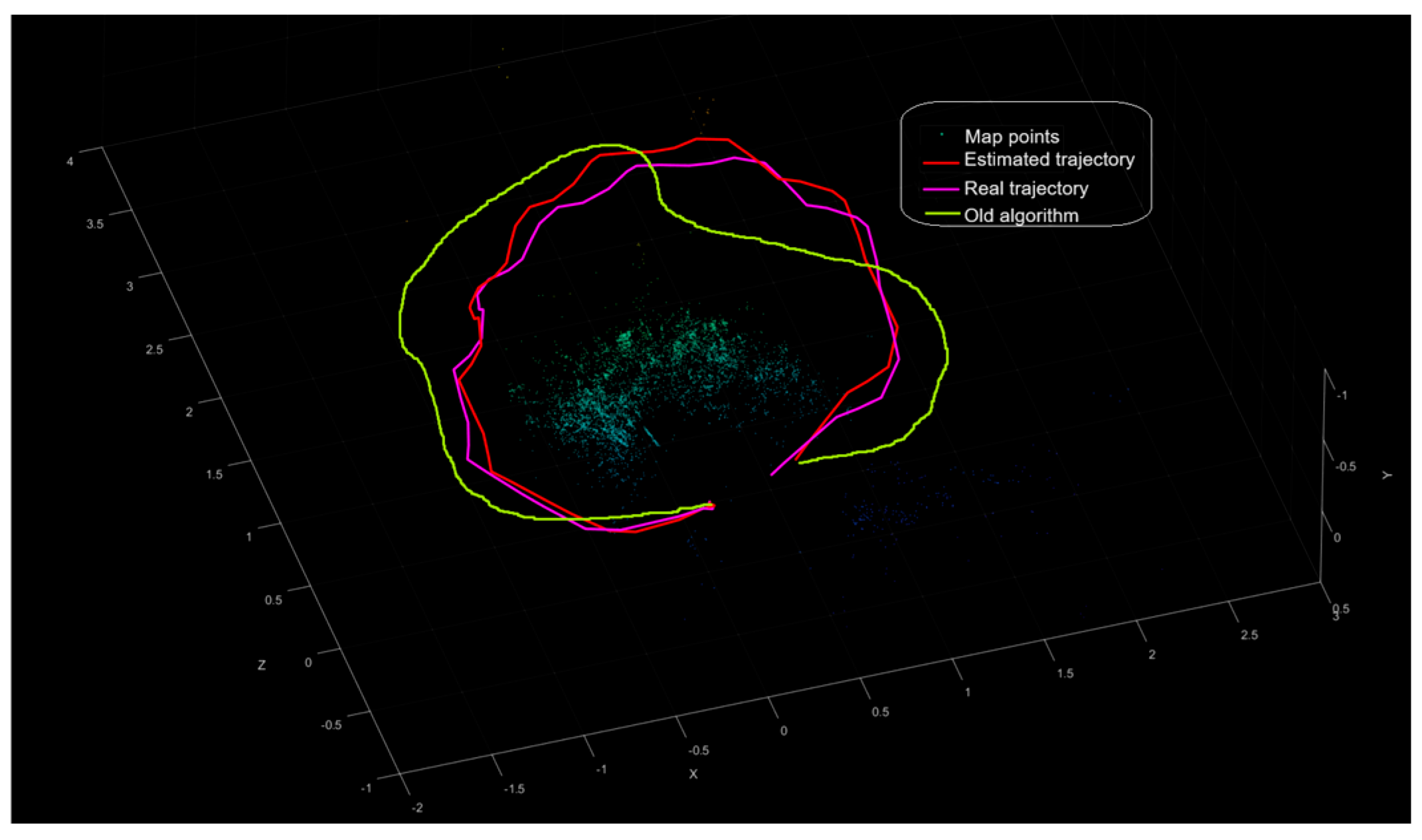Click the Z axis tick labeled 3.5
Screen dimensions: 1422x840
coord(94,224)
